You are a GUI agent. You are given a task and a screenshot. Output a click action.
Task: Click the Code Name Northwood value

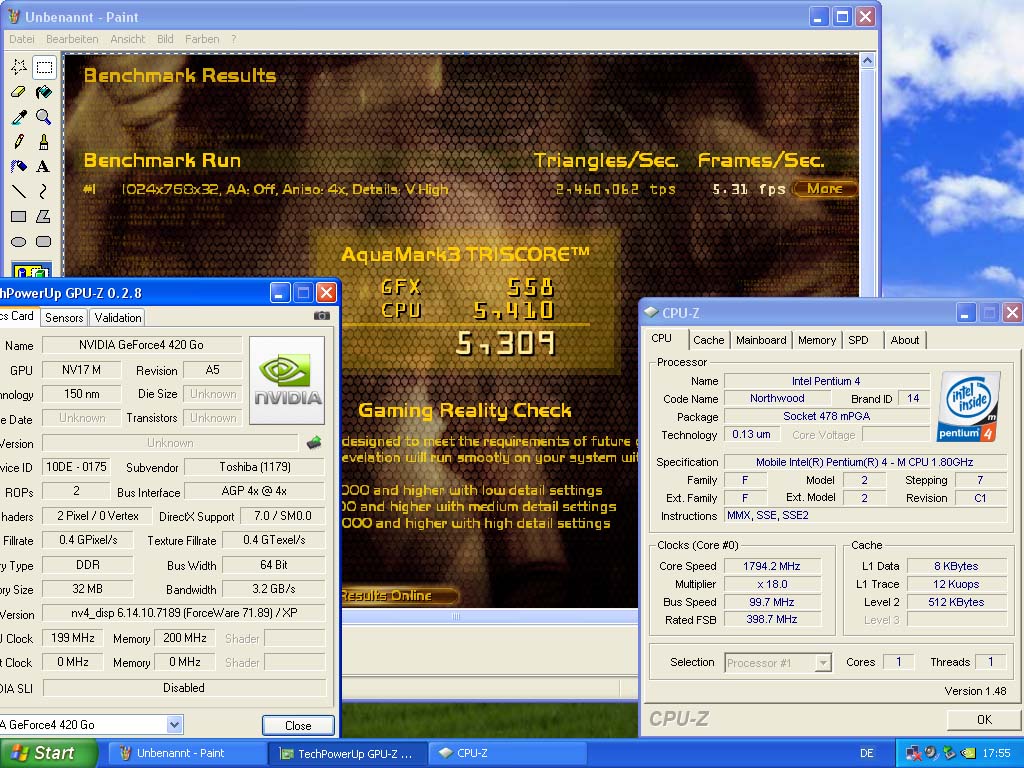coord(777,398)
